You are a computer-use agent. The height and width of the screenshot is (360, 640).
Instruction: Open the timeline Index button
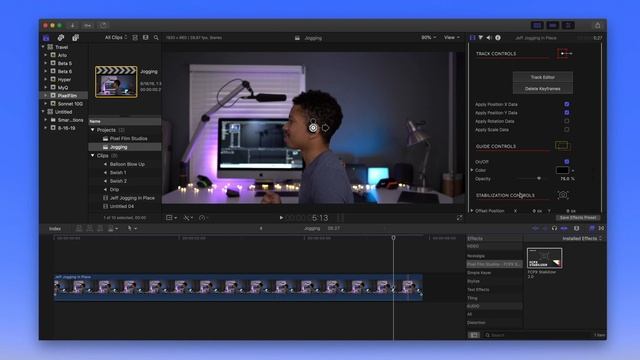[55, 229]
